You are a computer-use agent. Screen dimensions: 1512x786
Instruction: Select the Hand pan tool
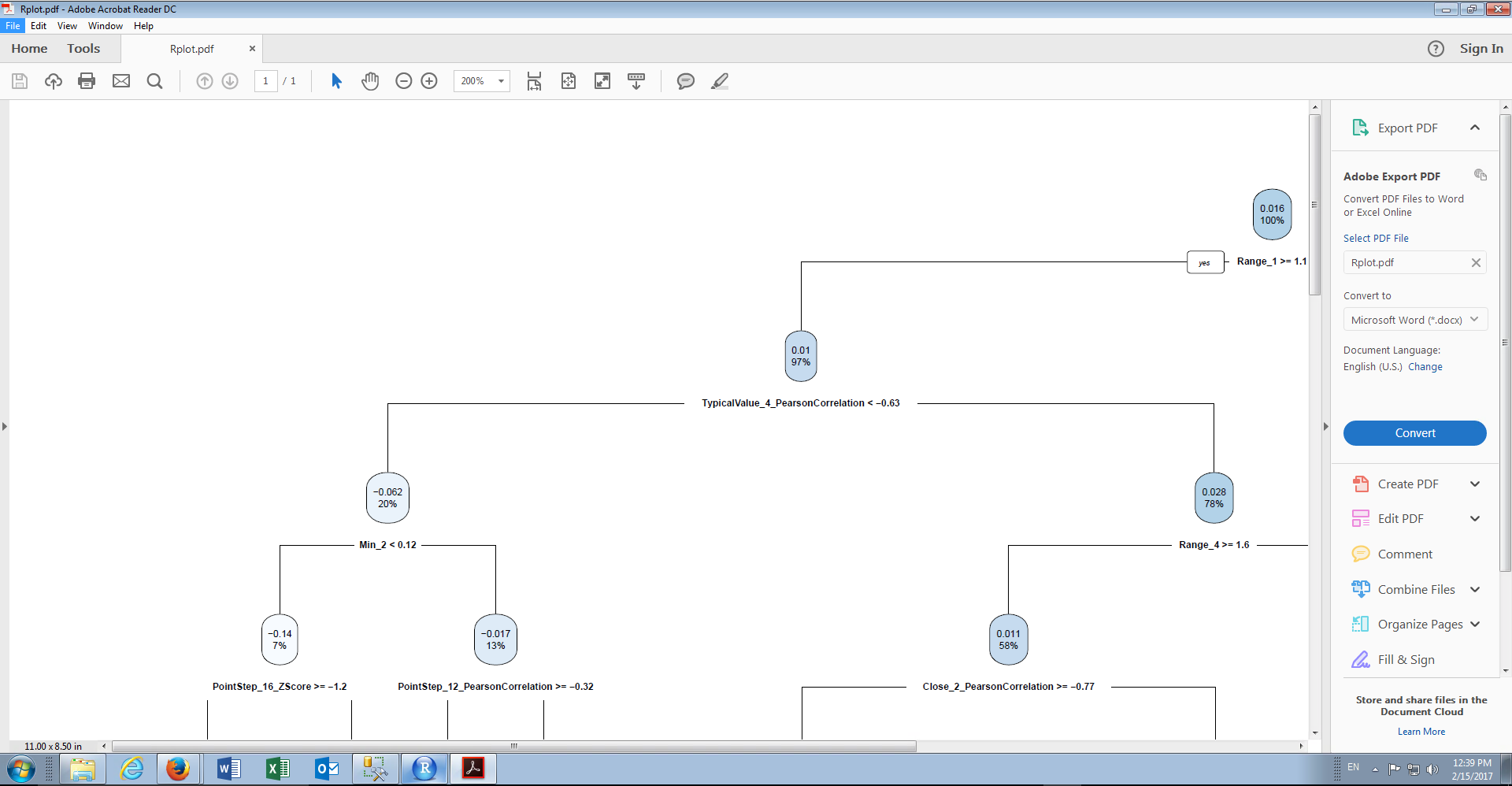pyautogui.click(x=370, y=81)
